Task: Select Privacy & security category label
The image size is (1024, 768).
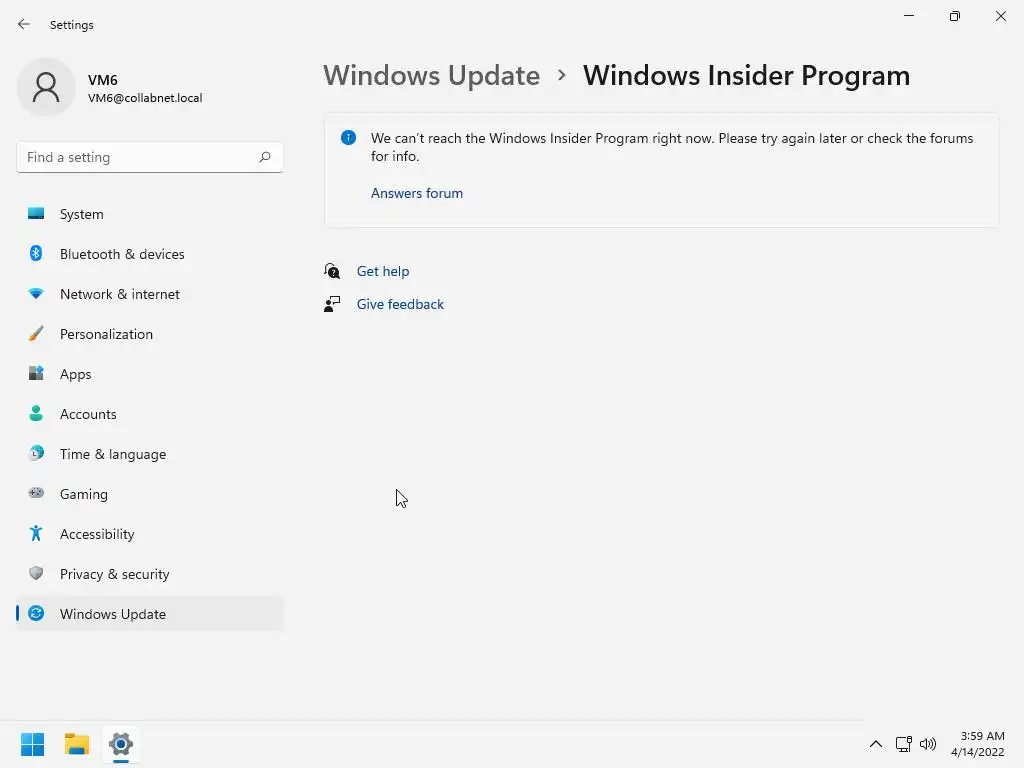Action: (114, 574)
